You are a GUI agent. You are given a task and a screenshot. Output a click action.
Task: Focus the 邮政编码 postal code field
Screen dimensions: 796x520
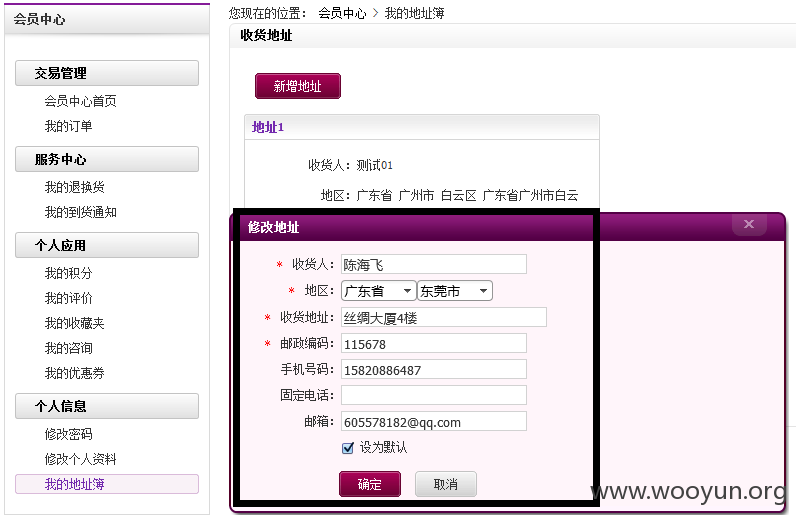pos(434,344)
